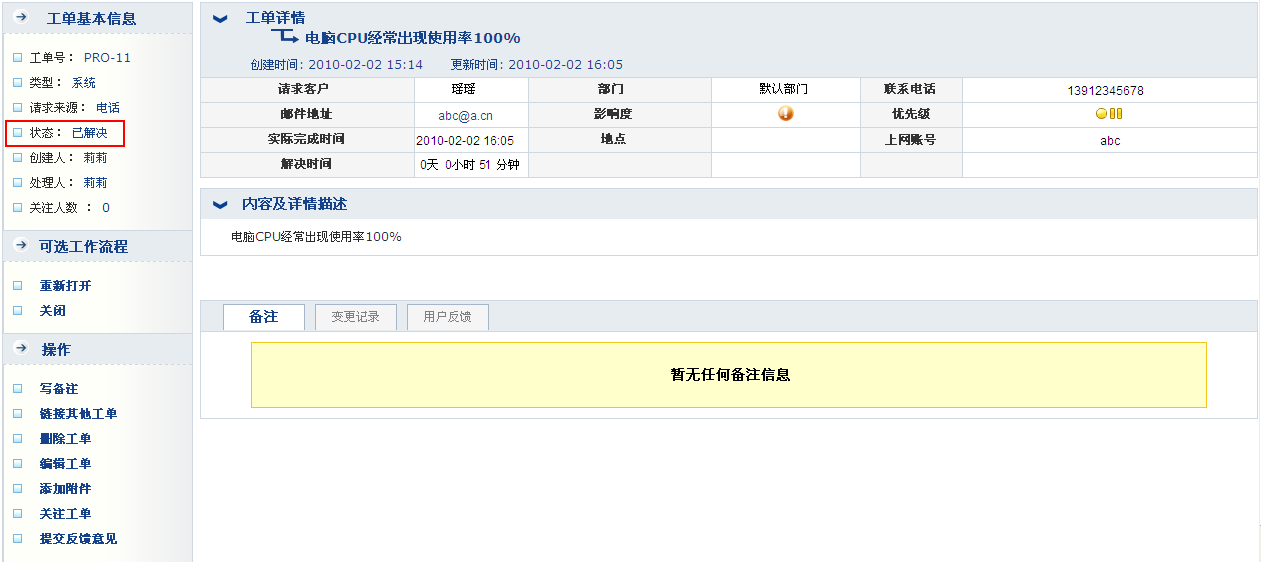Click arrow icon beside 操作 header
The height and width of the screenshot is (562, 1261).
click(21, 349)
